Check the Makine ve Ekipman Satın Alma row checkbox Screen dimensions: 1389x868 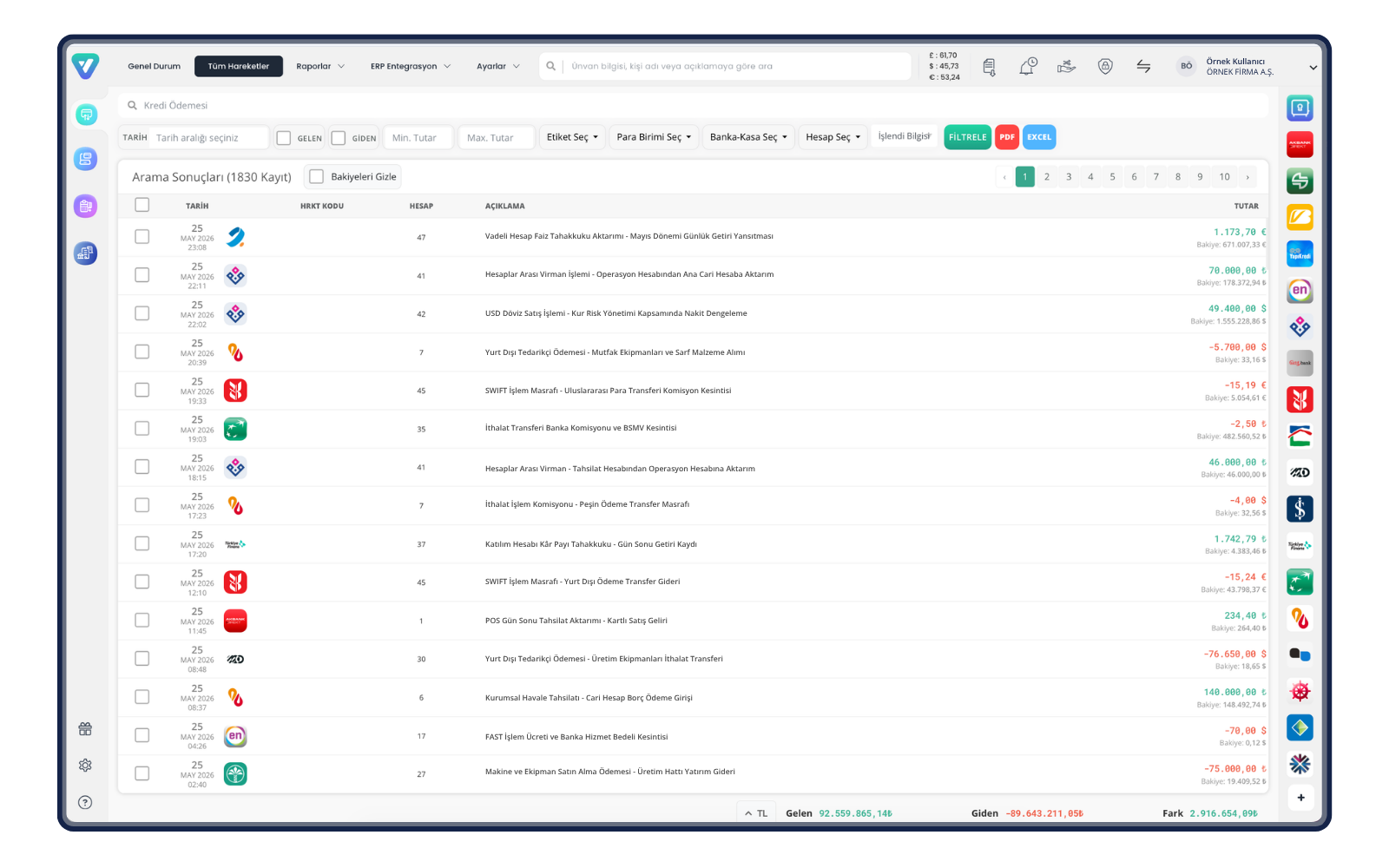[142, 773]
